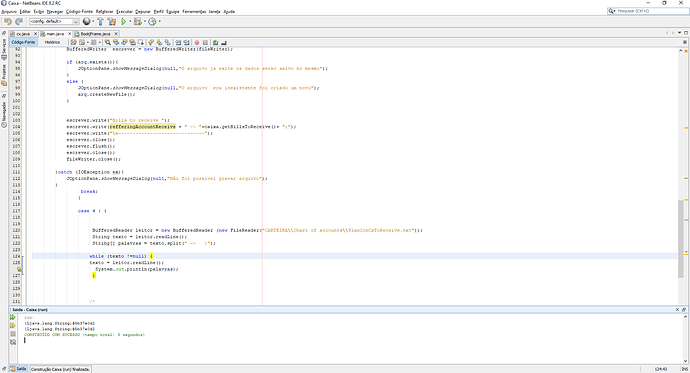Open the Ferramentas menu
The width and height of the screenshot is (690, 373).
[194, 11]
